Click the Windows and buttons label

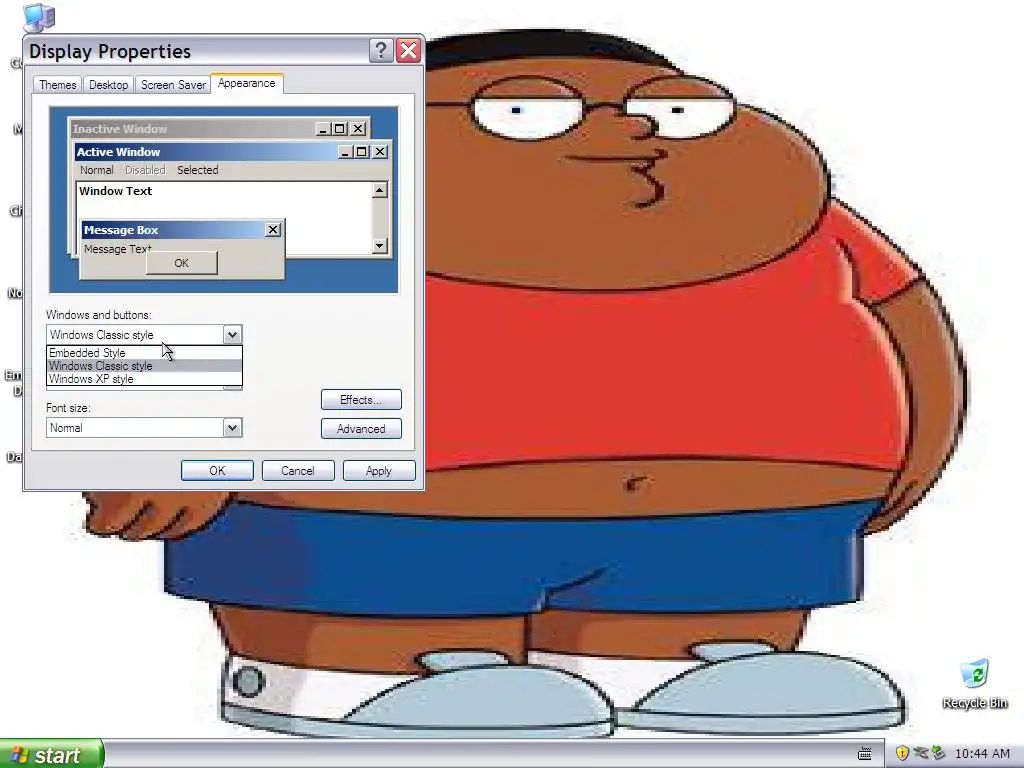[x=99, y=315]
